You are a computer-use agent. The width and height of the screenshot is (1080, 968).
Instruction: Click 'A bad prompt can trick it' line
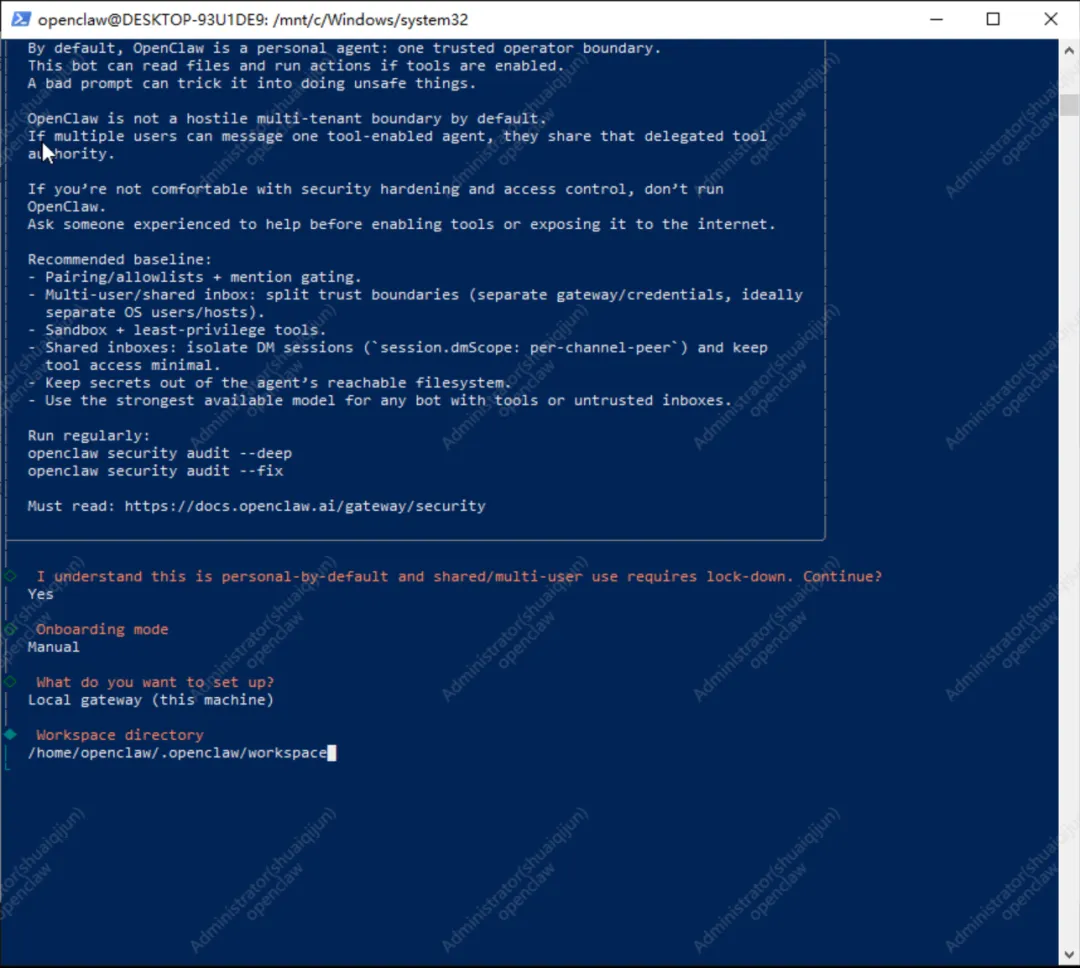click(251, 83)
